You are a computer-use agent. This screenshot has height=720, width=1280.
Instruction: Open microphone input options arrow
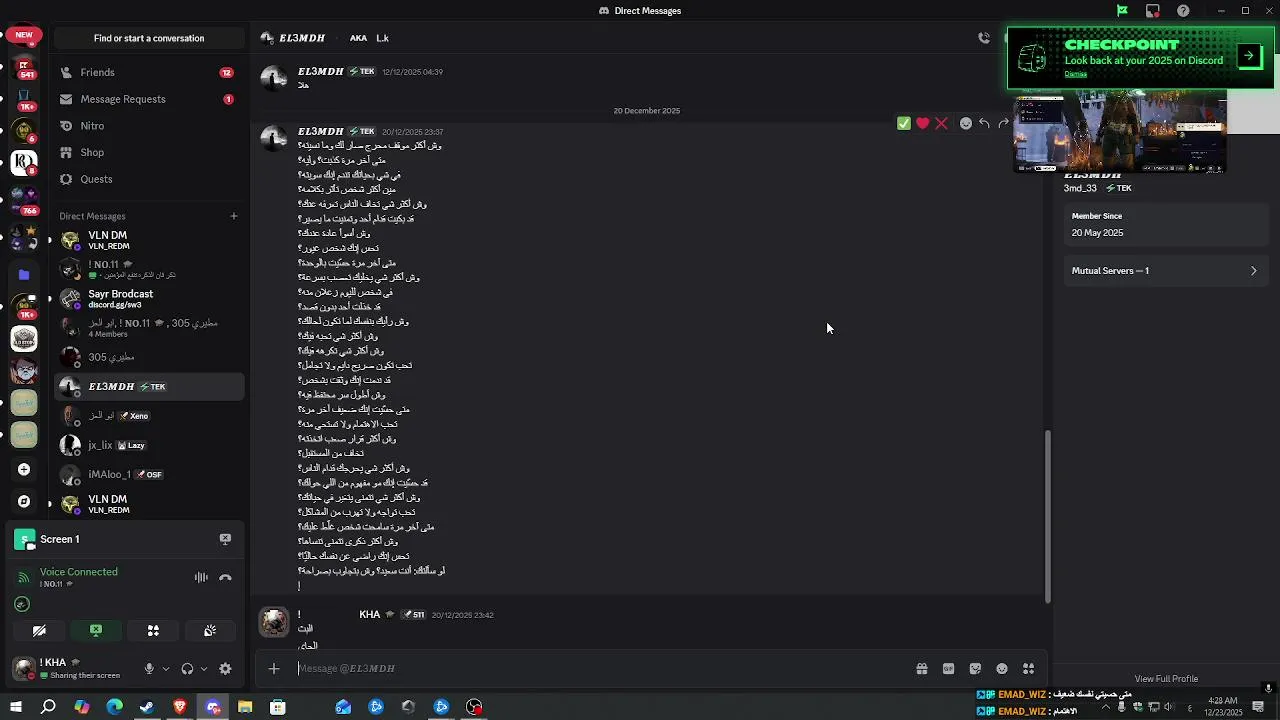click(166, 669)
